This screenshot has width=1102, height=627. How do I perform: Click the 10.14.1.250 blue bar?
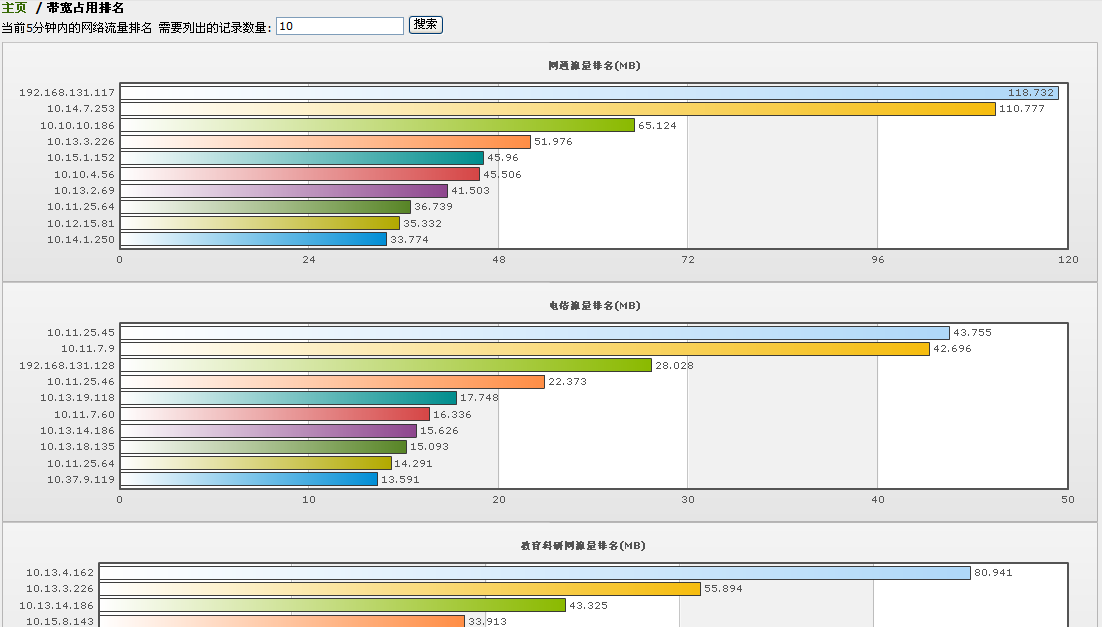point(252,240)
